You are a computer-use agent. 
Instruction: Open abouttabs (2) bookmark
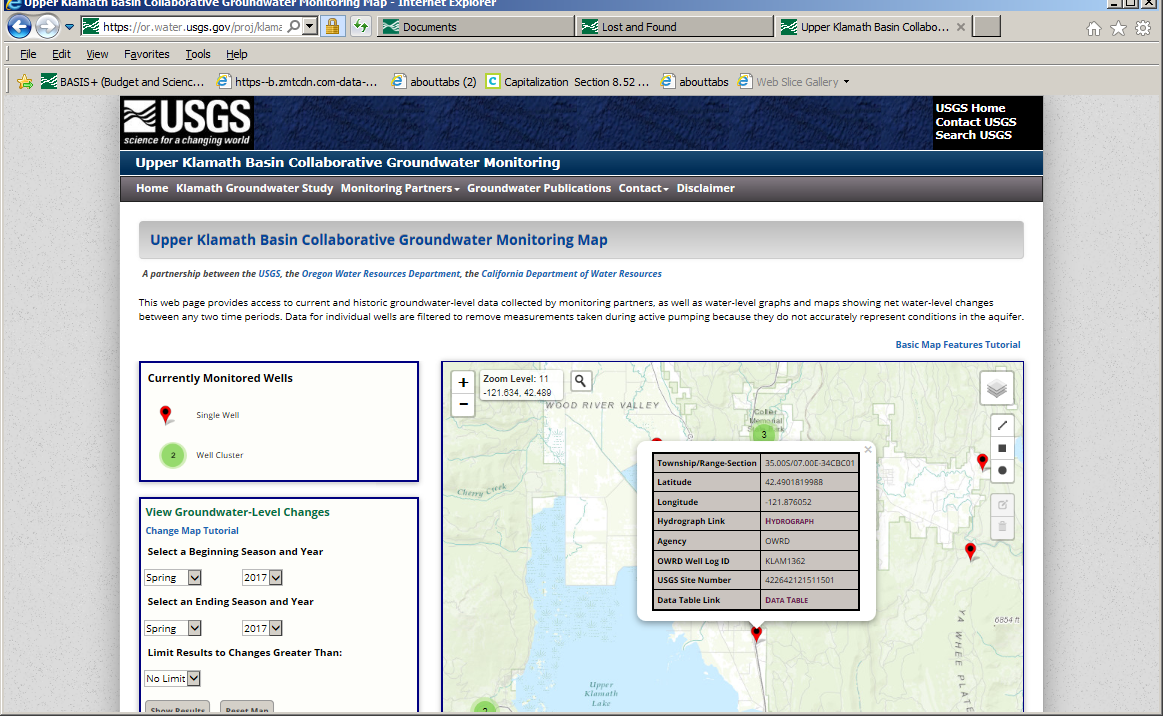(x=434, y=82)
